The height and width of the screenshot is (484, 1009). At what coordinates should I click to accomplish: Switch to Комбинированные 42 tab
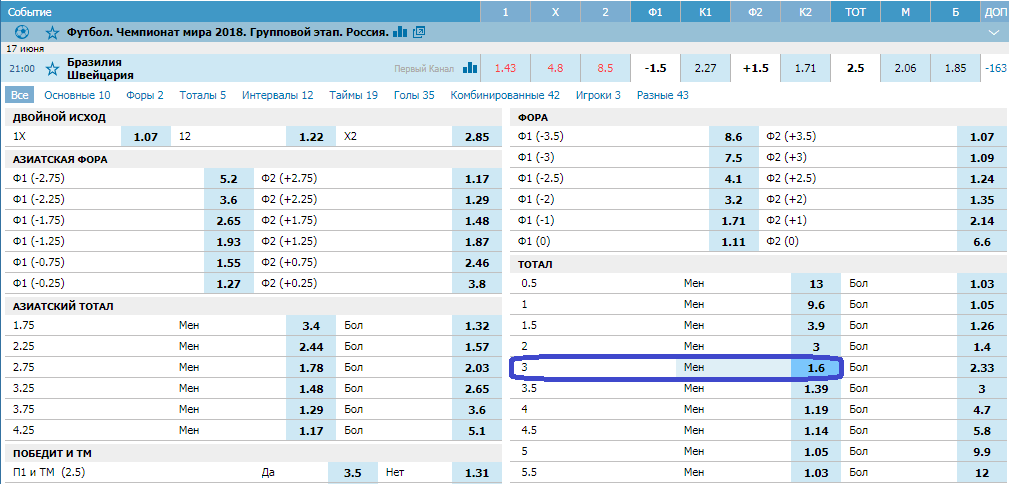coord(505,95)
